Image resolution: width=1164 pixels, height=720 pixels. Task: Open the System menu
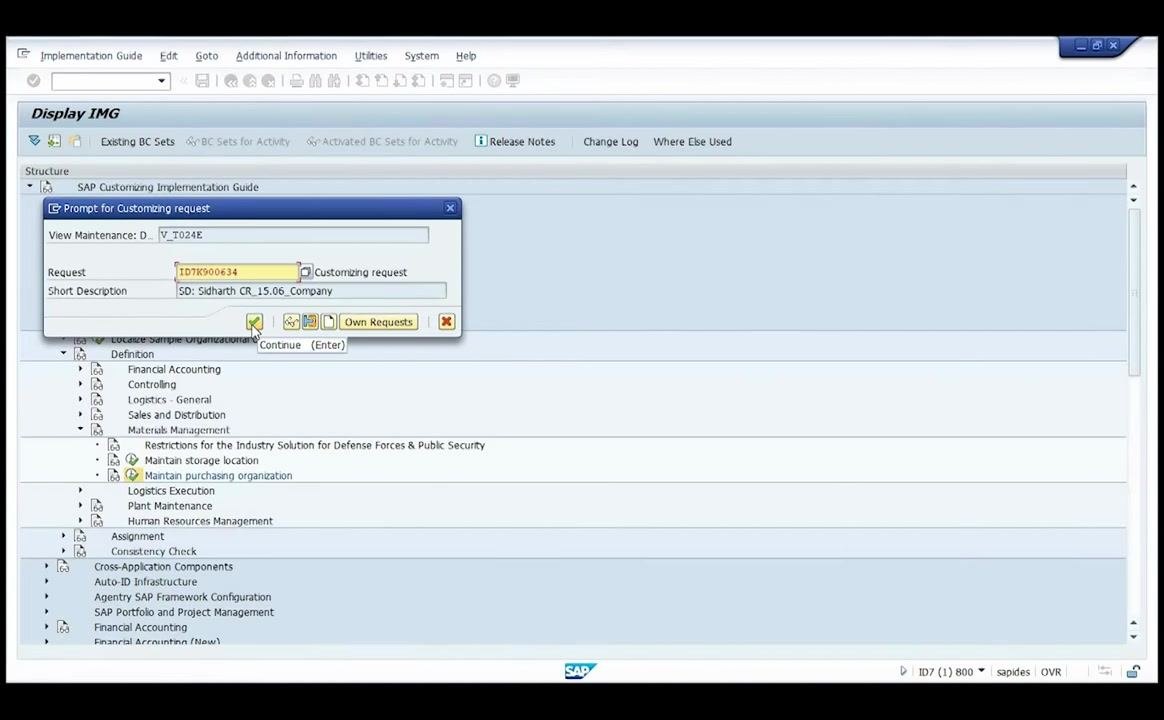point(421,56)
